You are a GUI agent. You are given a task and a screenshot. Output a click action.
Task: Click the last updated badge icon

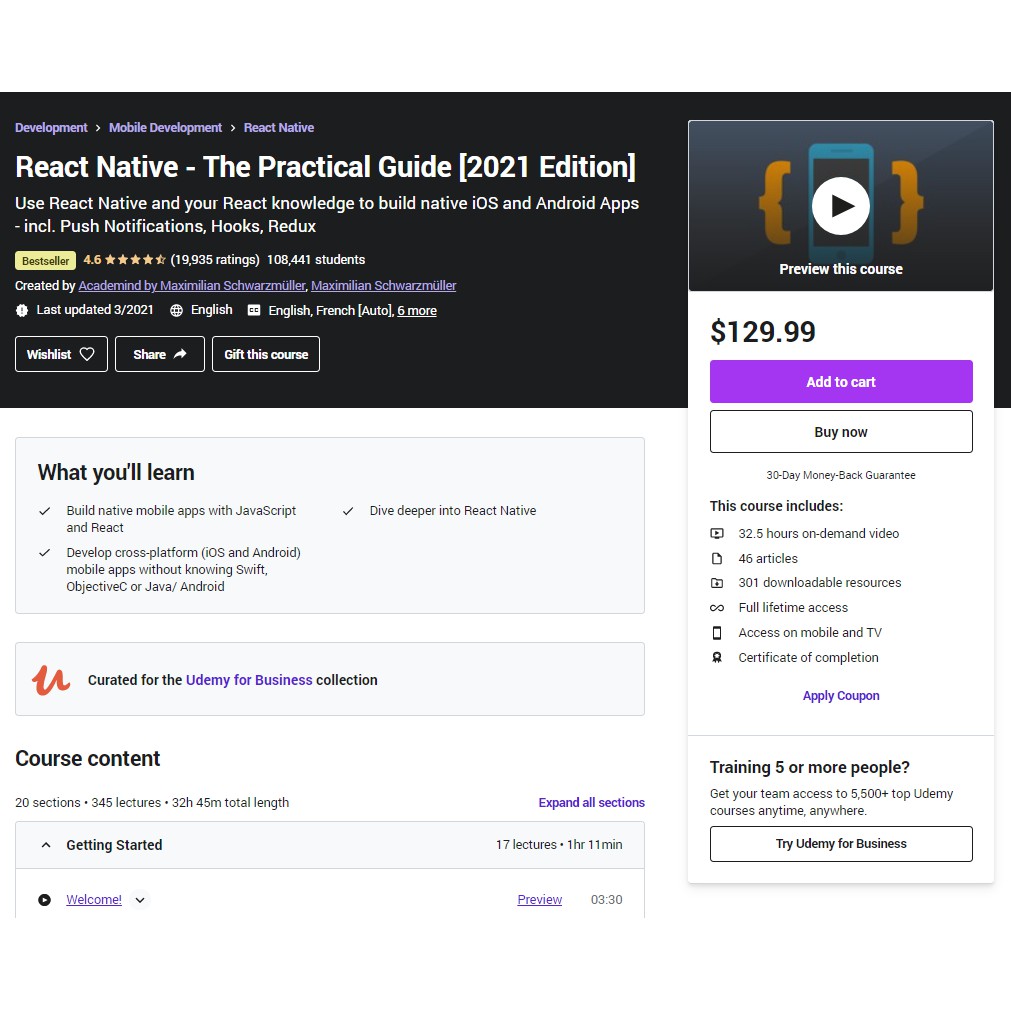[22, 311]
